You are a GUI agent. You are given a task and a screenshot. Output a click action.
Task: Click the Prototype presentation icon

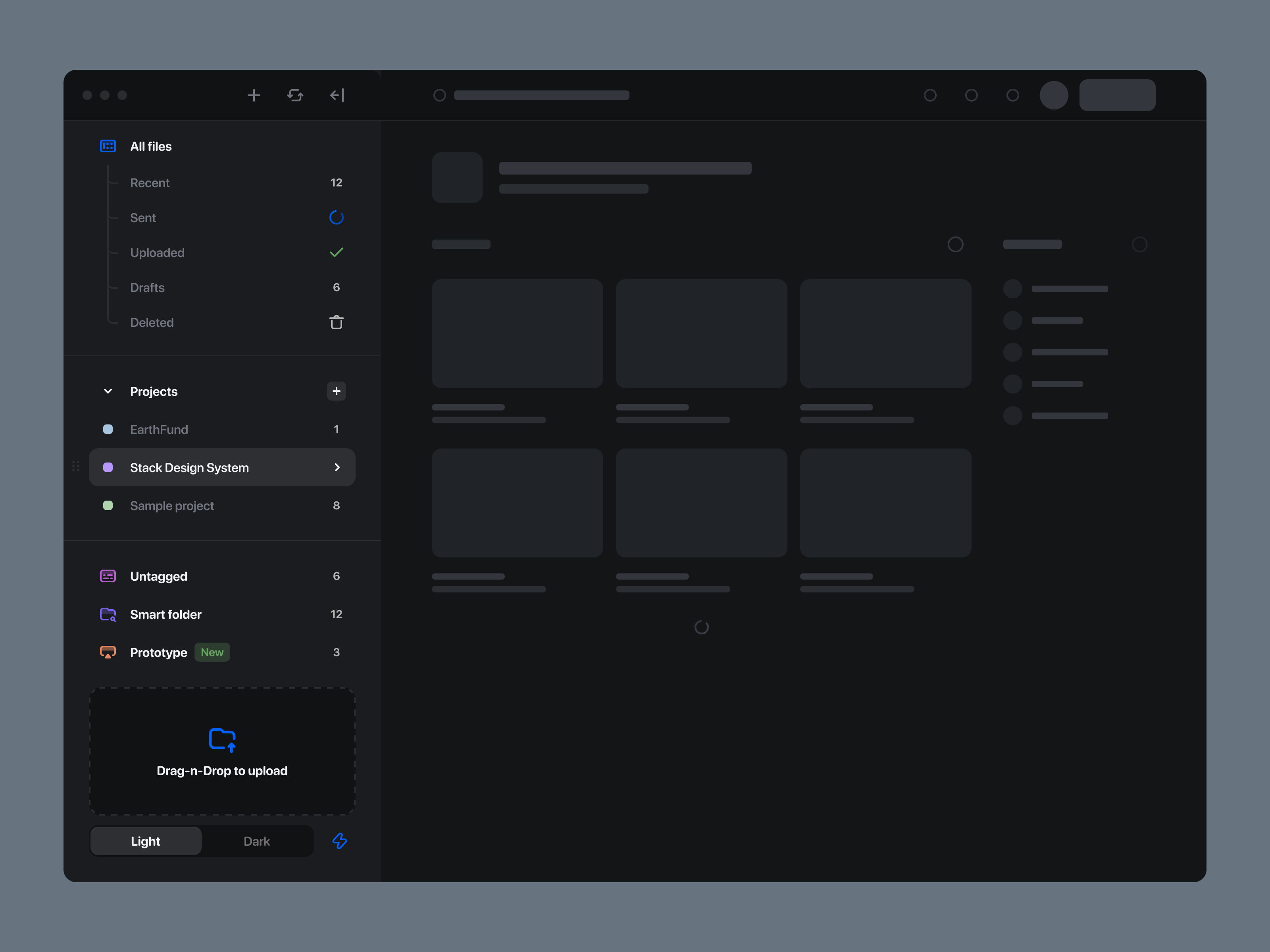coord(108,653)
